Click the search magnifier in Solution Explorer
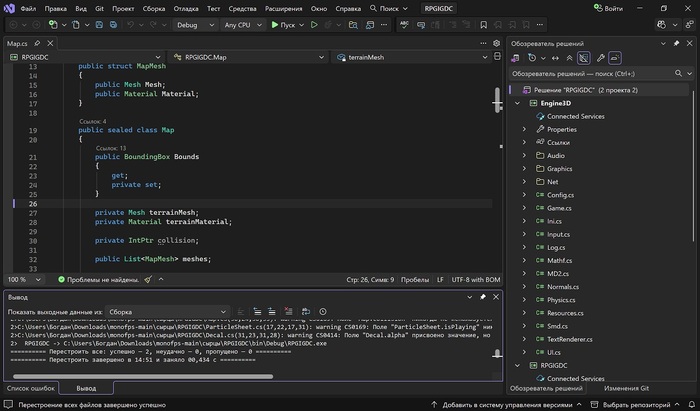The width and height of the screenshot is (700, 411). (678, 73)
